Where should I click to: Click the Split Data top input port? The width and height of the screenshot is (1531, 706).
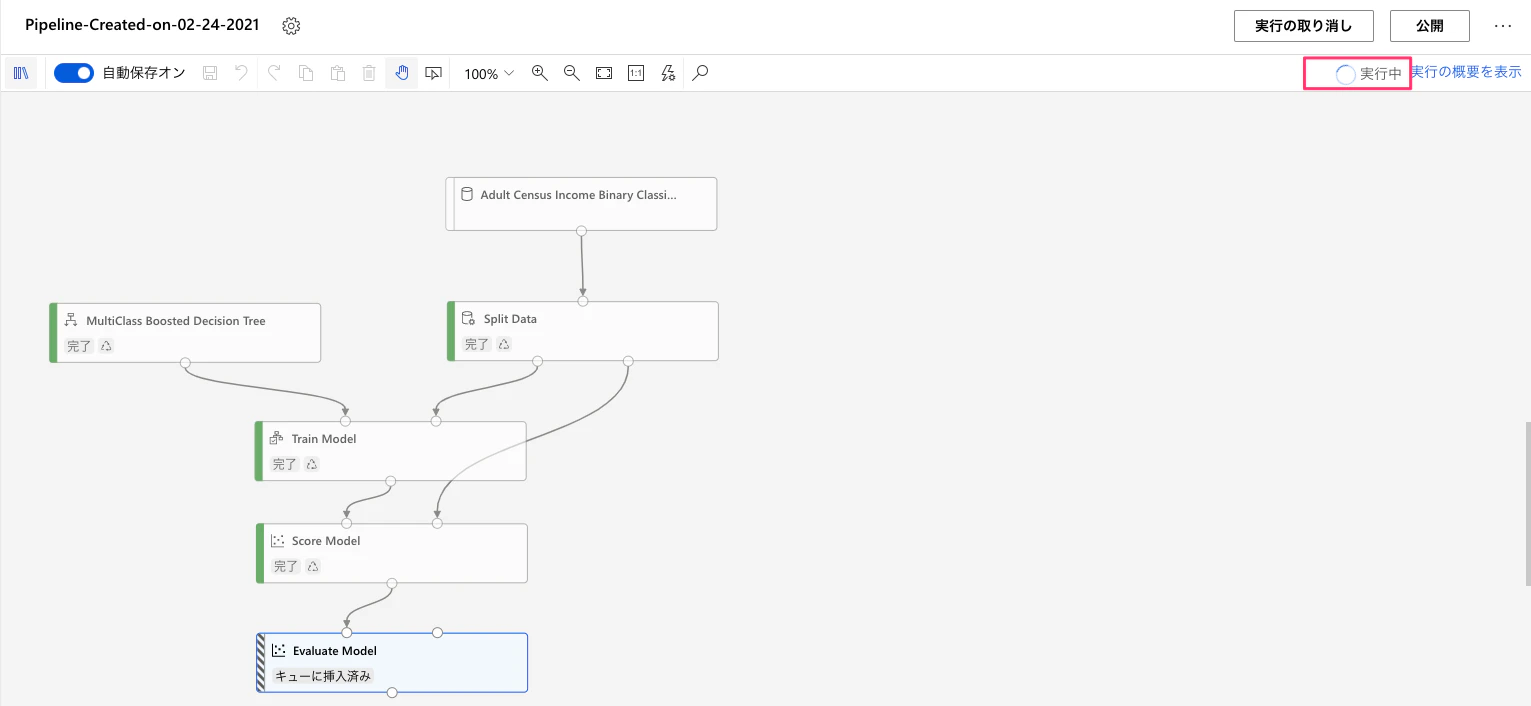click(583, 301)
